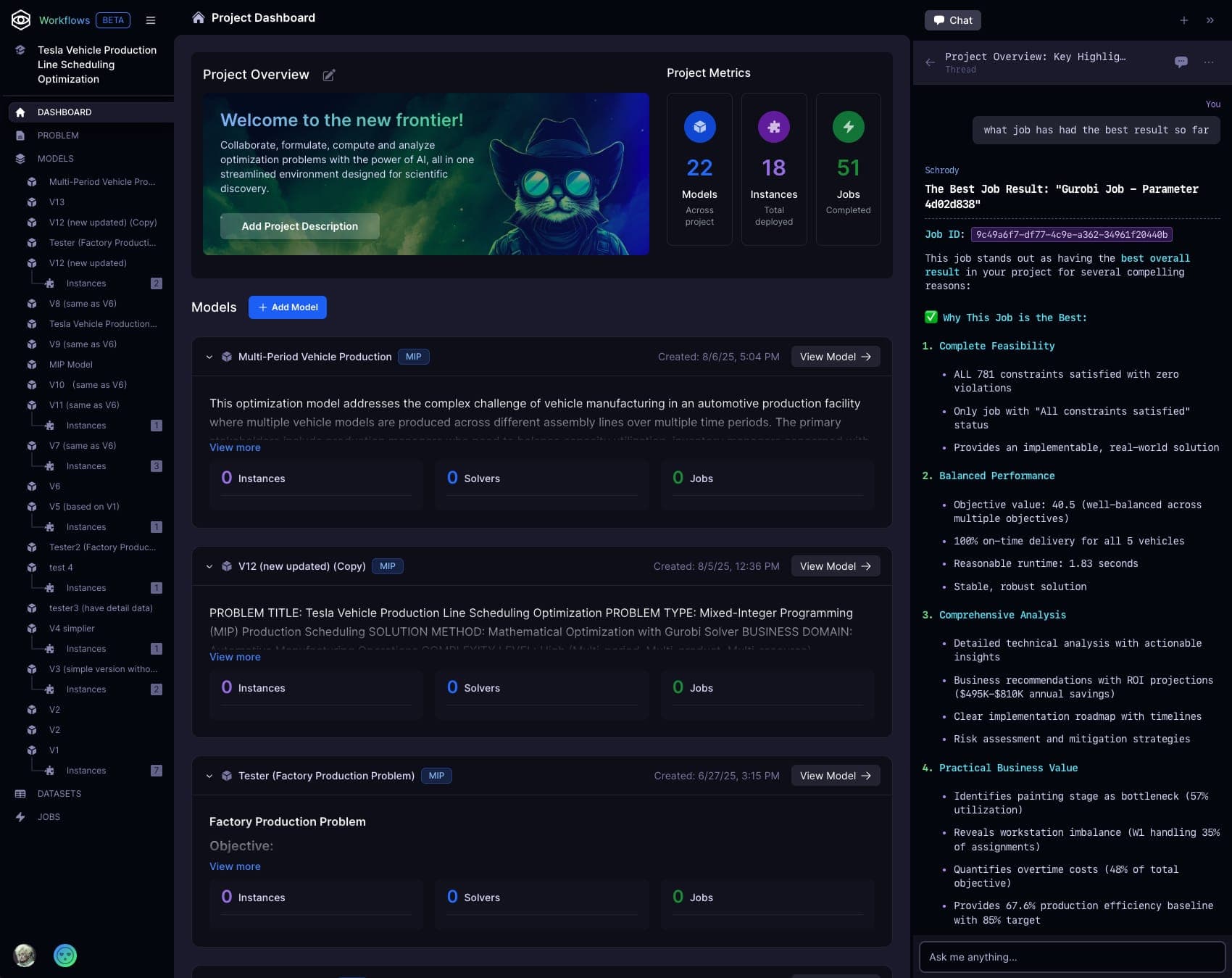Switch to the Problem section in sidebar
This screenshot has width=1232, height=978.
59,135
